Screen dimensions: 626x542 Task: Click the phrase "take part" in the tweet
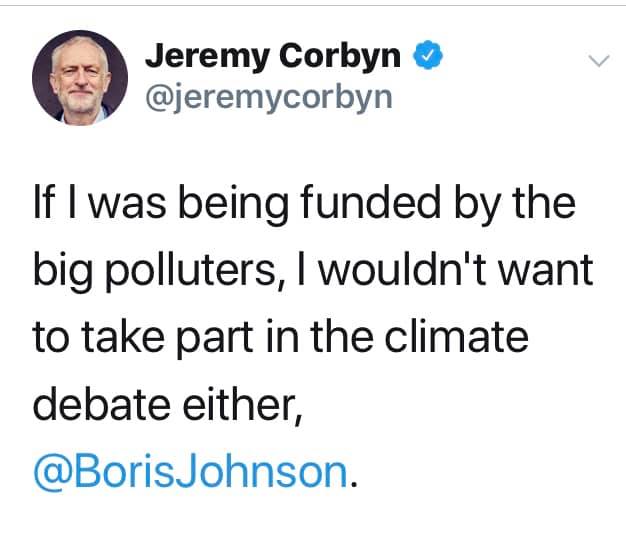[160, 336]
